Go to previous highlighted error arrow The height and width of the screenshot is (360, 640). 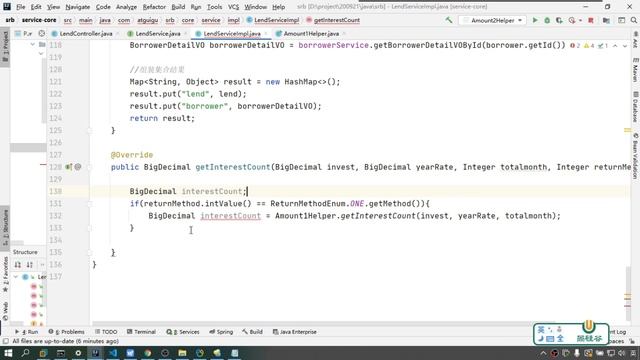point(615,46)
